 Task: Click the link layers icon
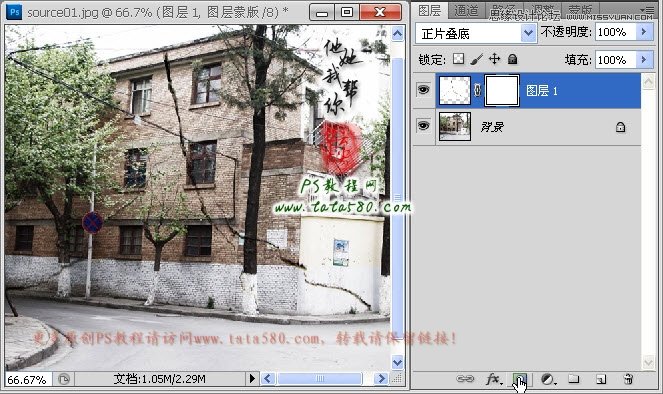point(465,379)
